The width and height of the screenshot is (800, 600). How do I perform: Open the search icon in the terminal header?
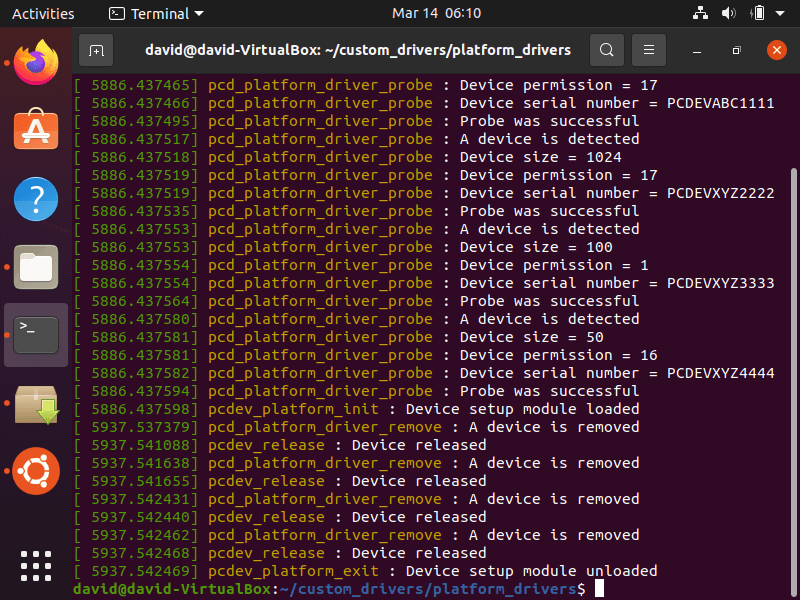click(604, 49)
